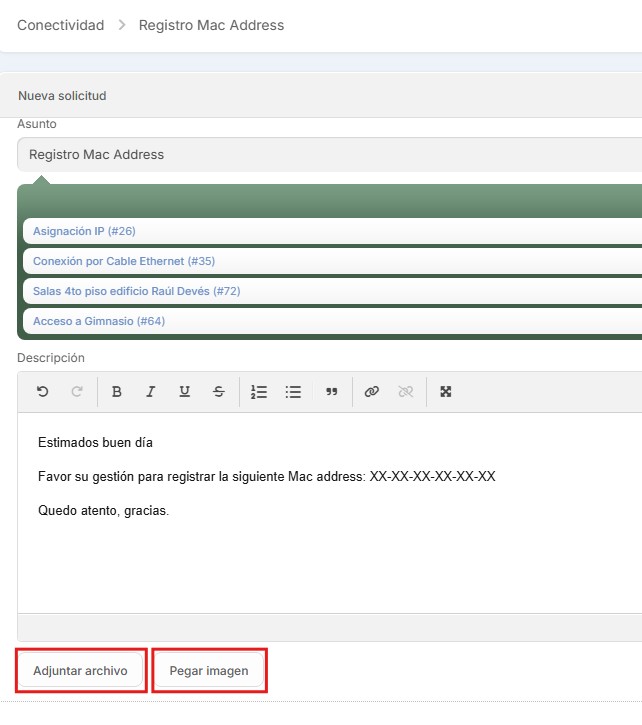Screen dimensions: 642x725
Task: Insert a numbered list in the editor
Action: (x=259, y=392)
